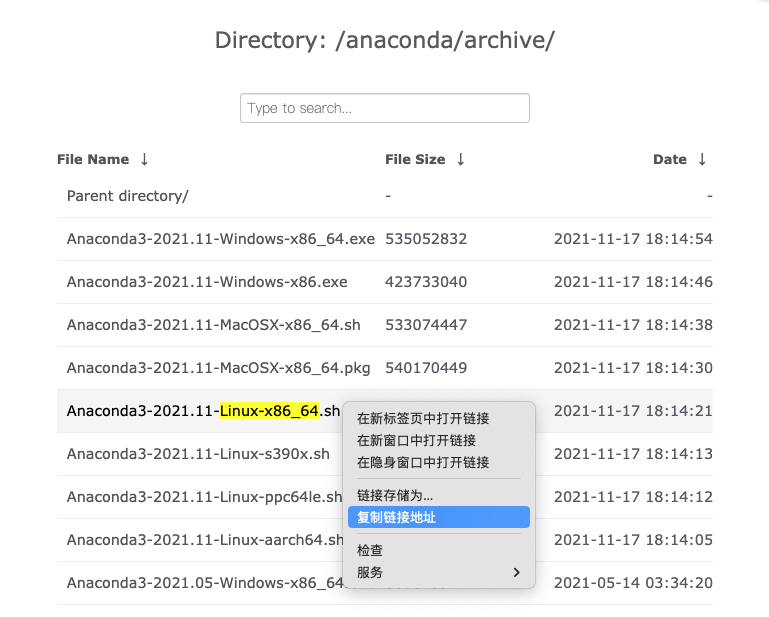Click date 2021-11-17 18:14:46
Image resolution: width=769 pixels, height=617 pixels.
point(633,282)
